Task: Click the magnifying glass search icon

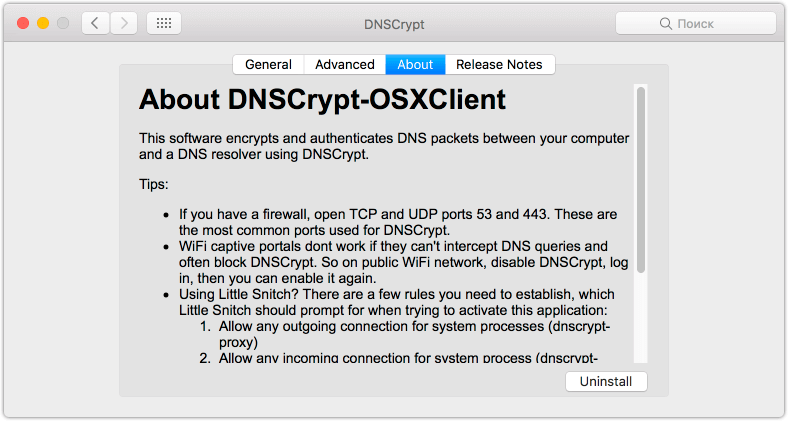Action: tap(665, 24)
